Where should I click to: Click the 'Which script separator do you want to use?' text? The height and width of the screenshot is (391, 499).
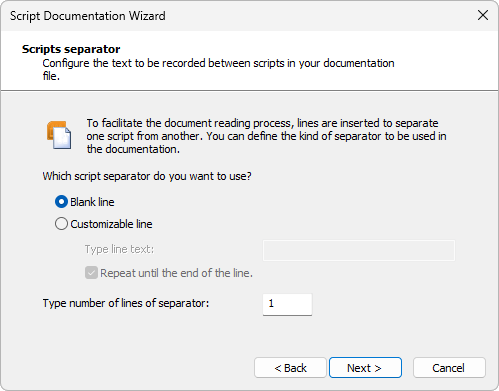pyautogui.click(x=147, y=176)
